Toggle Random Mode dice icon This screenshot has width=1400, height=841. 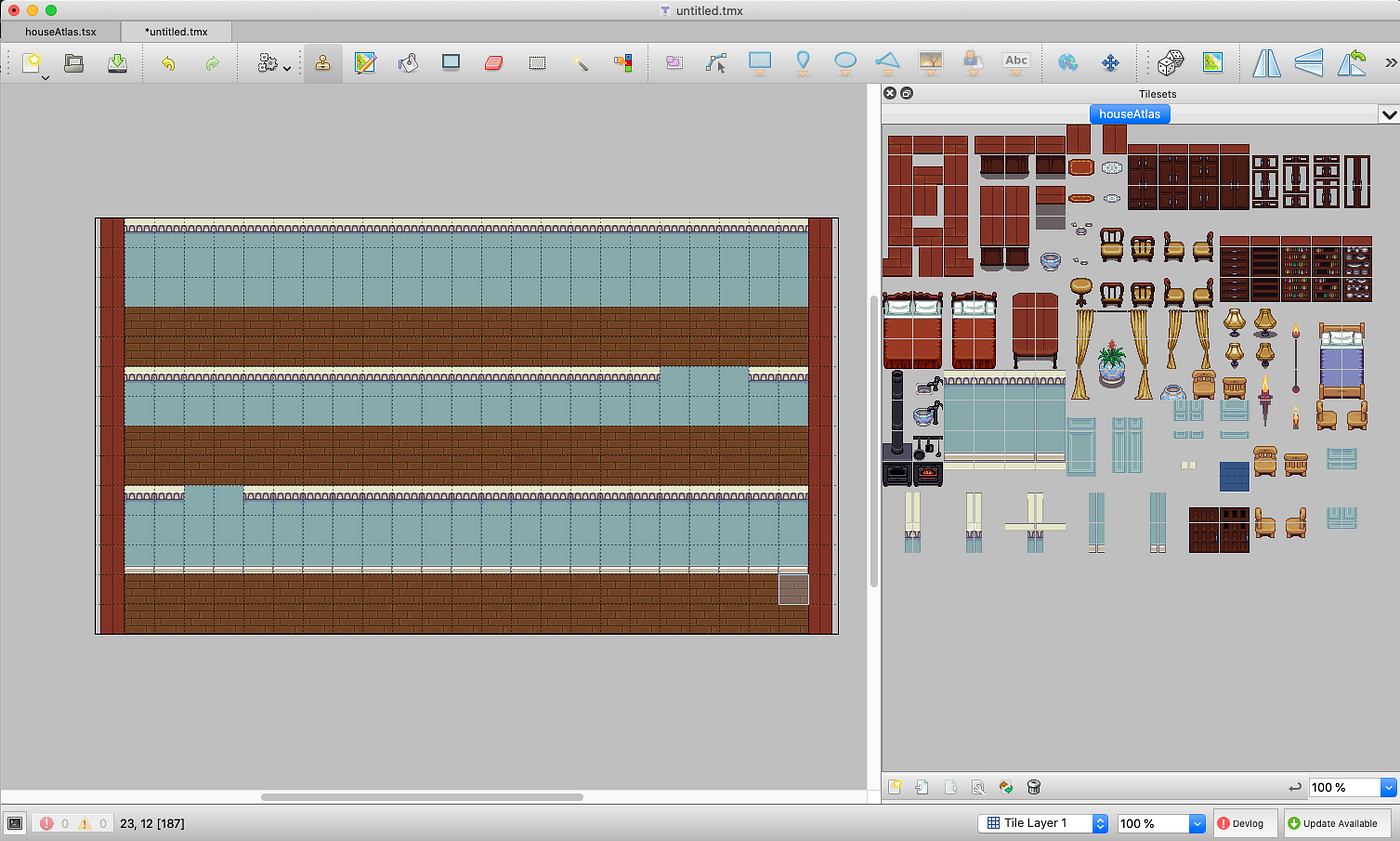click(1168, 63)
